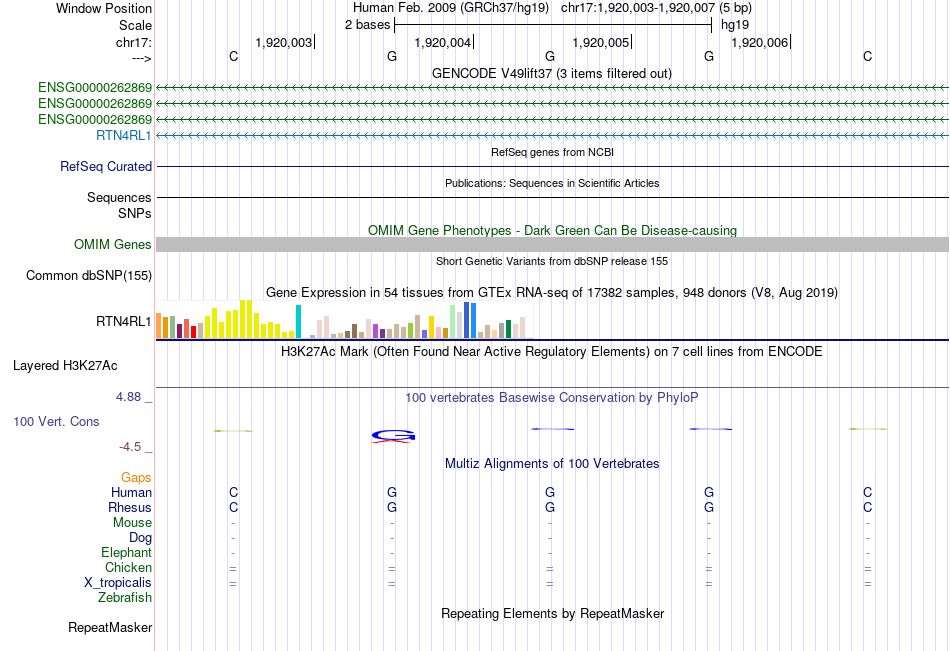Click the 100 Vert. Cons track label
Image resolution: width=950 pixels, height=651 pixels.
coord(56,421)
